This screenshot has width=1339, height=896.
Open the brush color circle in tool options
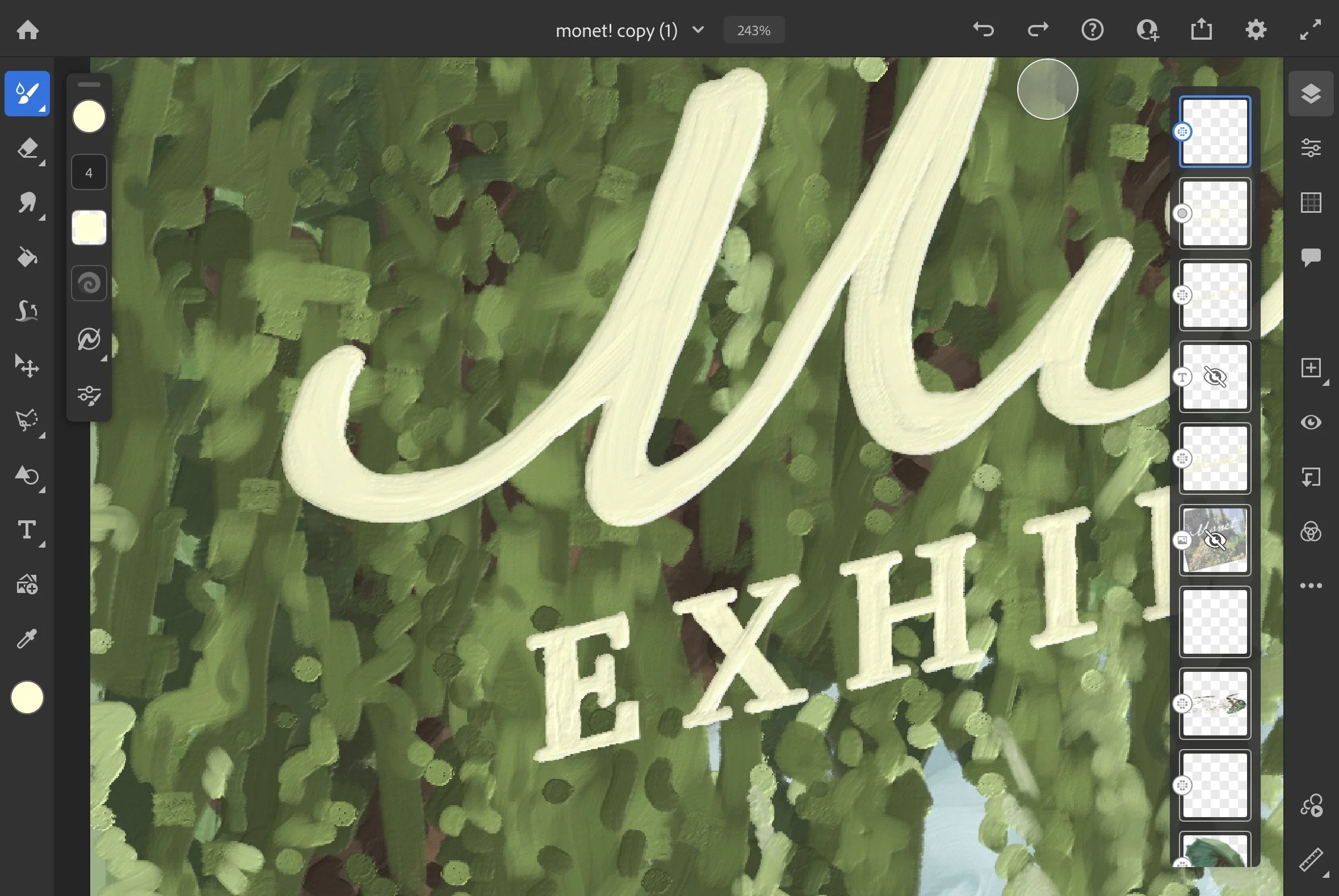click(89, 116)
